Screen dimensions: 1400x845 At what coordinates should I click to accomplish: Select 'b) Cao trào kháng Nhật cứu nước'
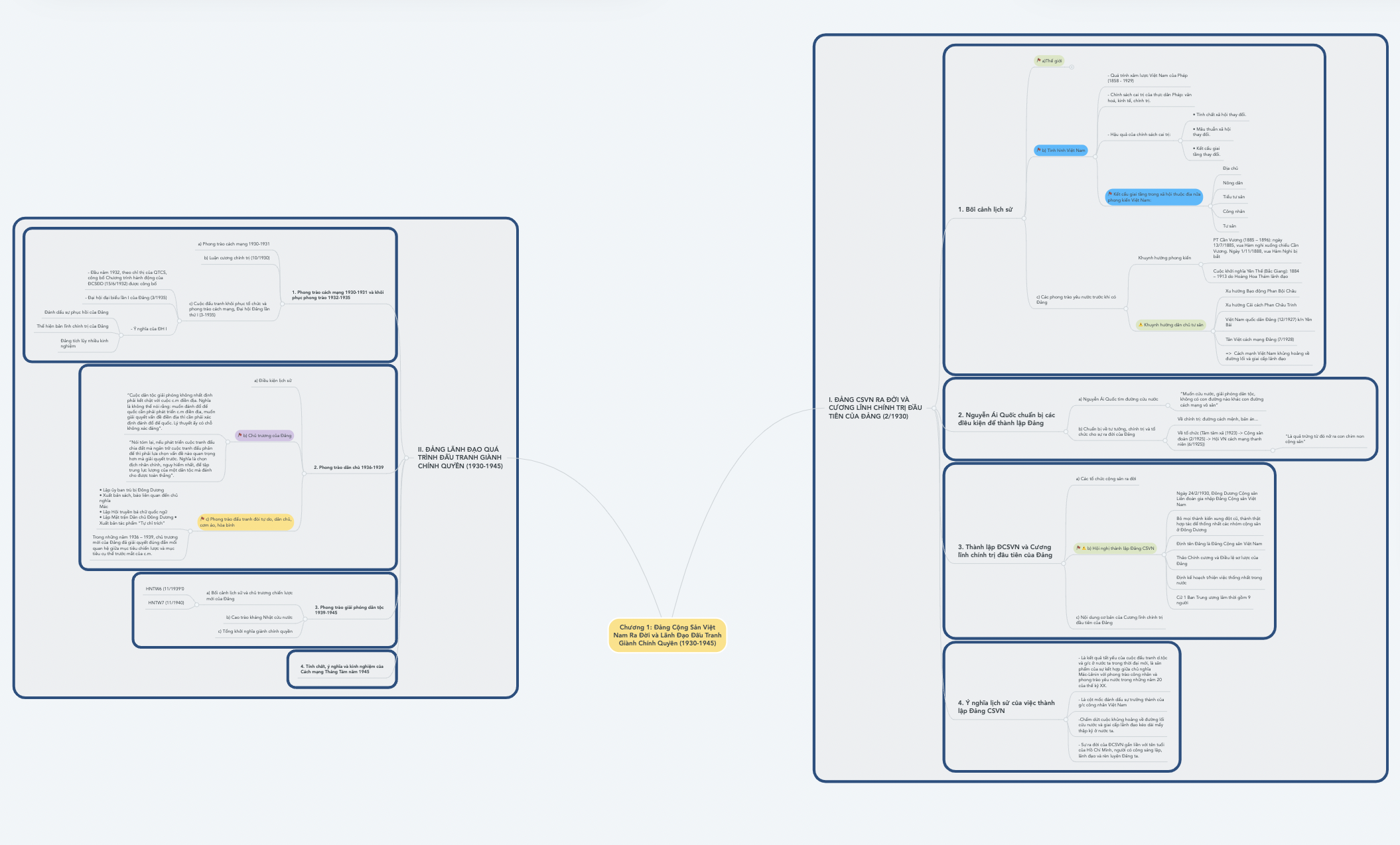(x=259, y=617)
